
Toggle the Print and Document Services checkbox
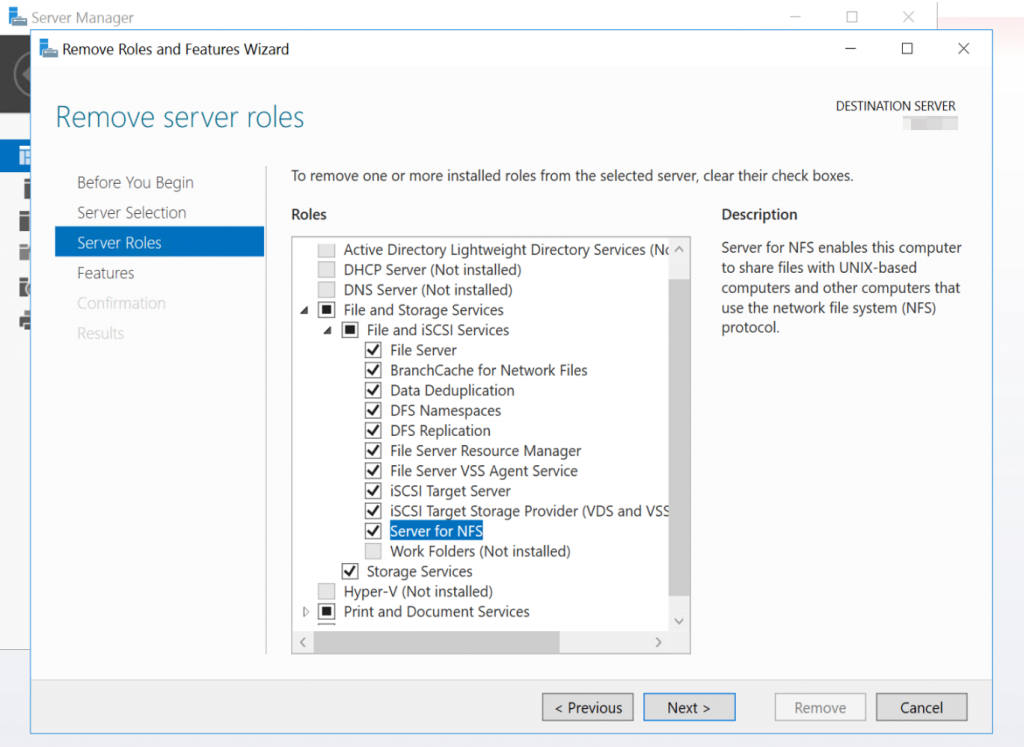tap(327, 612)
